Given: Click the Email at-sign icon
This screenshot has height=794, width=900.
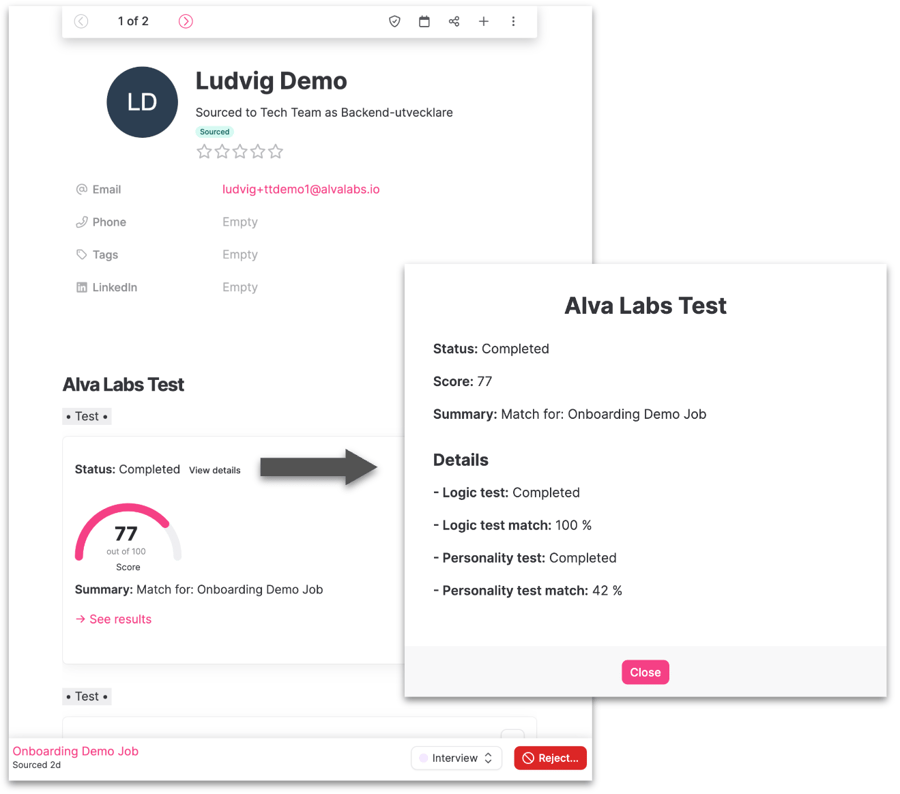Looking at the screenshot, I should (82, 189).
